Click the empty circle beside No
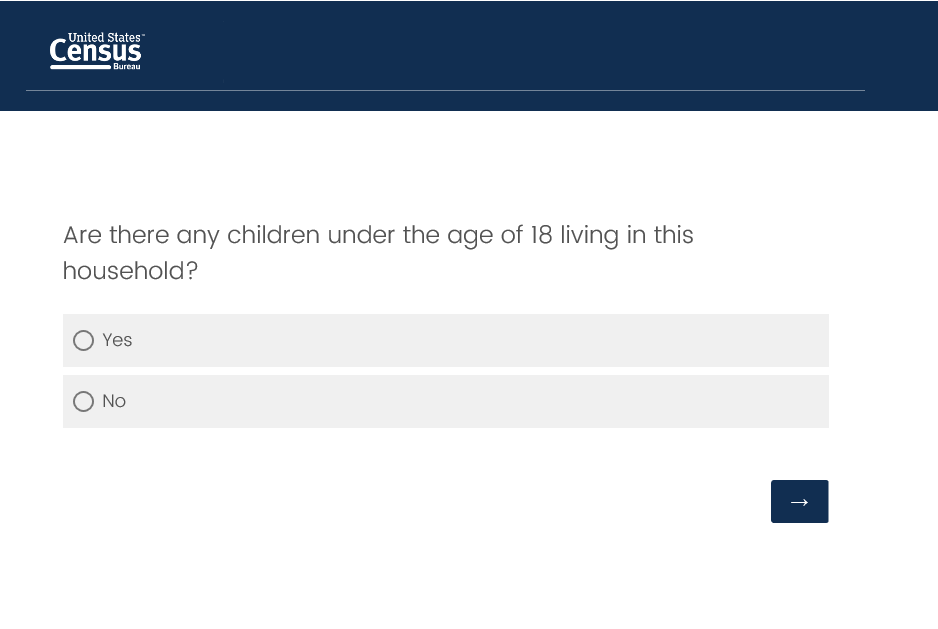The image size is (938, 629). point(84,402)
